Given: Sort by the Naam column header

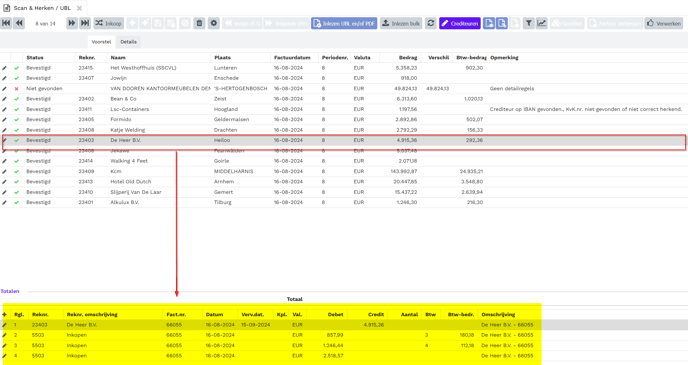Looking at the screenshot, I should (x=118, y=57).
